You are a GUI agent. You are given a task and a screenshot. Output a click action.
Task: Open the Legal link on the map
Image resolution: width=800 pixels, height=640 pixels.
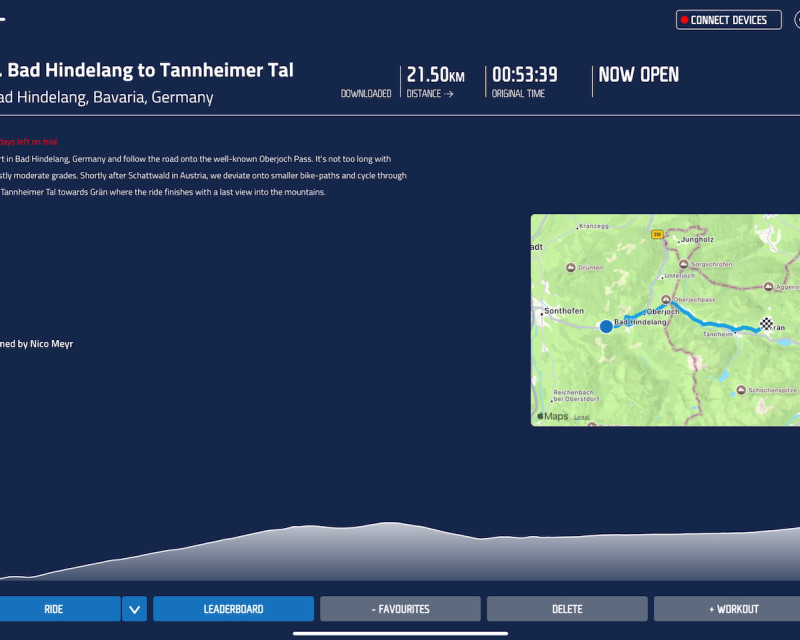581,417
